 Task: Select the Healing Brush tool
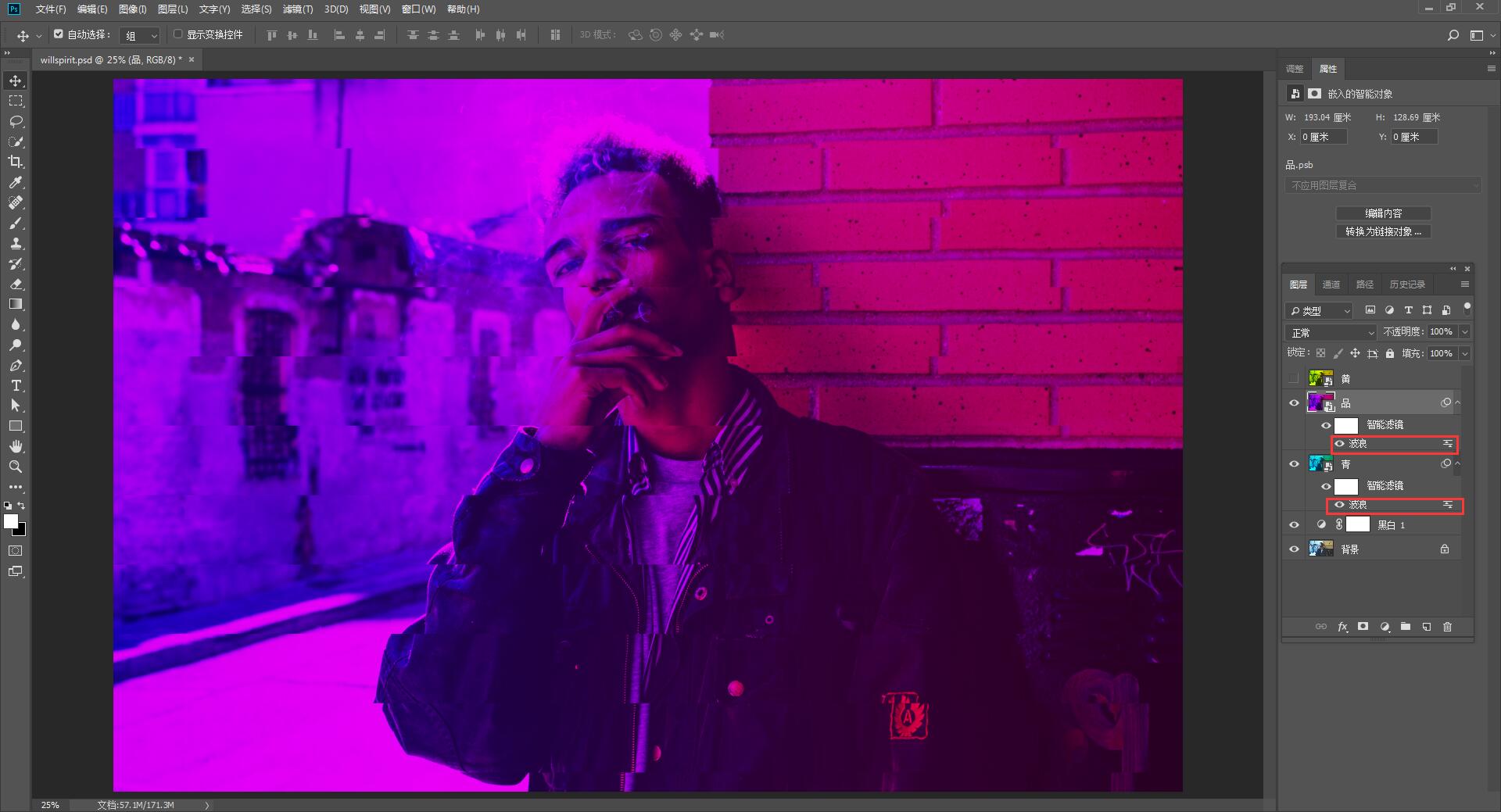[x=16, y=202]
